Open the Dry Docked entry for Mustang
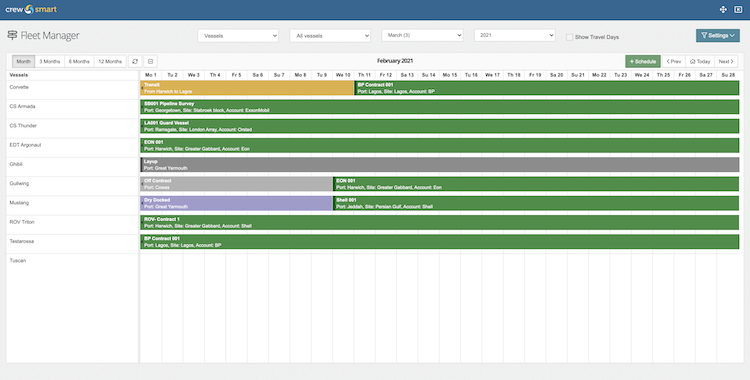Viewport: 750px width, 380px height. (x=236, y=203)
